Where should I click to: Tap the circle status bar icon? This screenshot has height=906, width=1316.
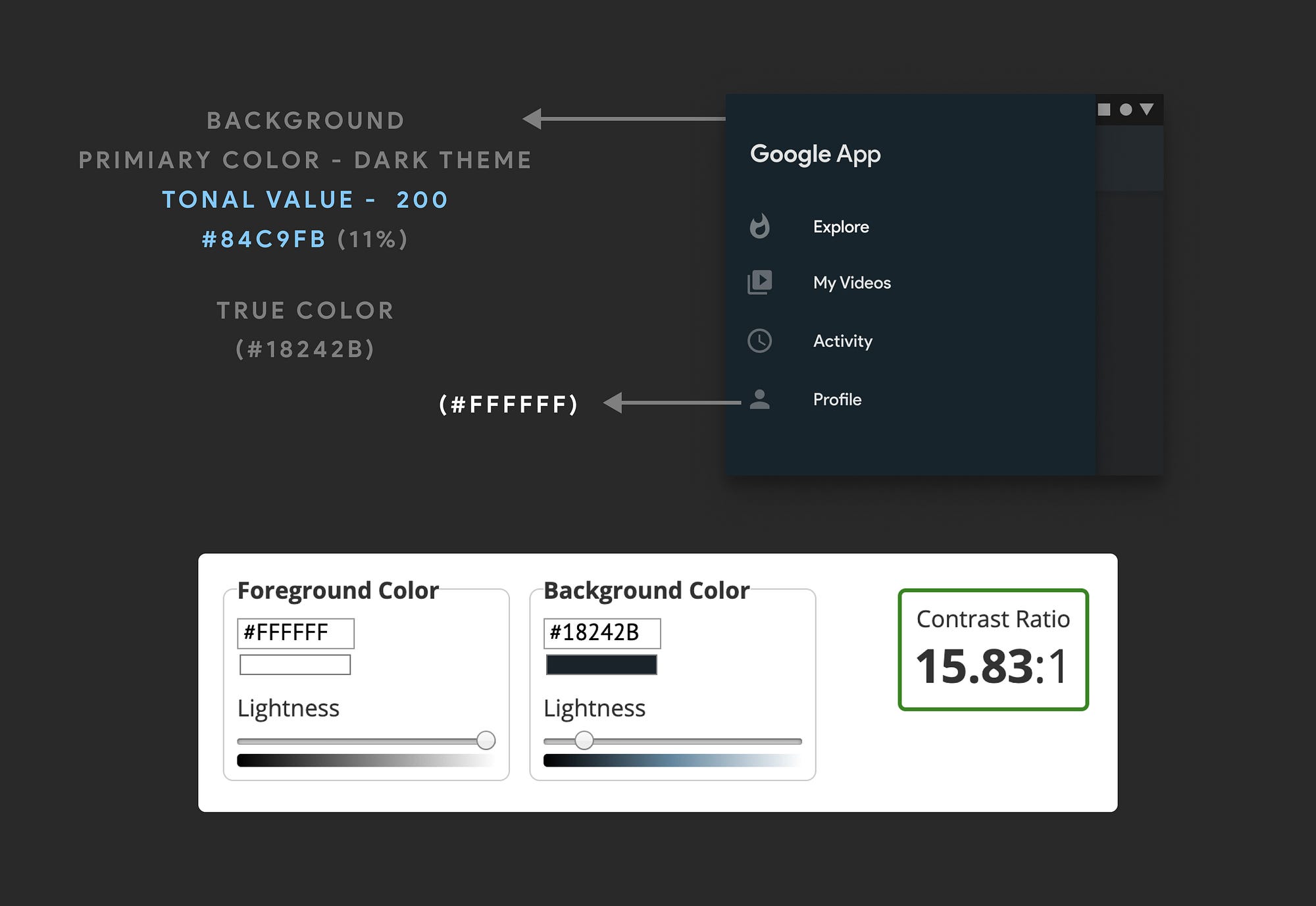click(1126, 109)
